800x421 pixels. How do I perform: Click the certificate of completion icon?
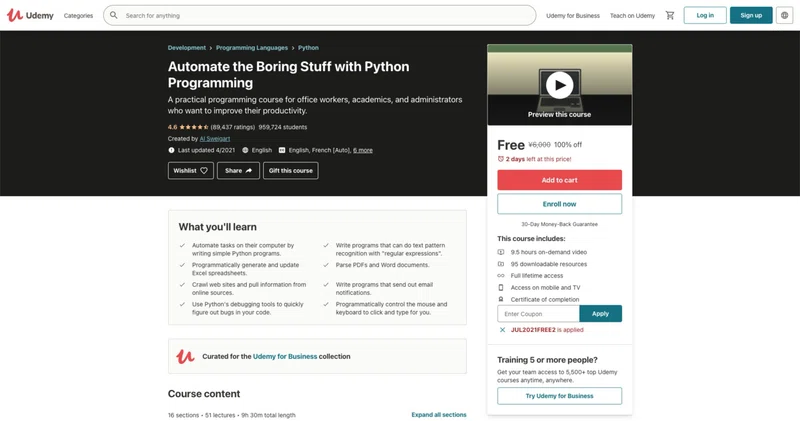click(501, 300)
